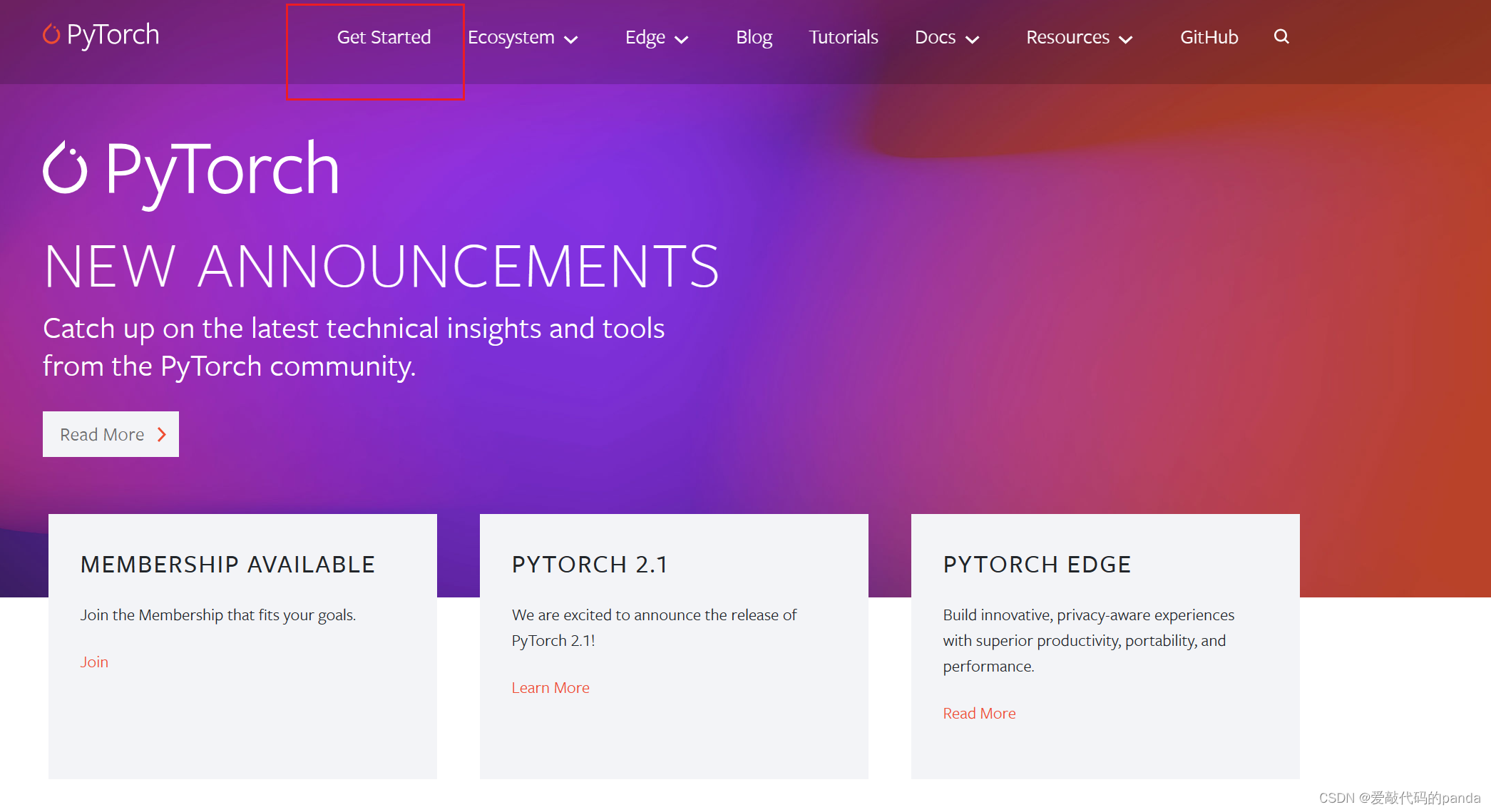
Task: Open the Resources dropdown menu
Action: pos(1079,38)
